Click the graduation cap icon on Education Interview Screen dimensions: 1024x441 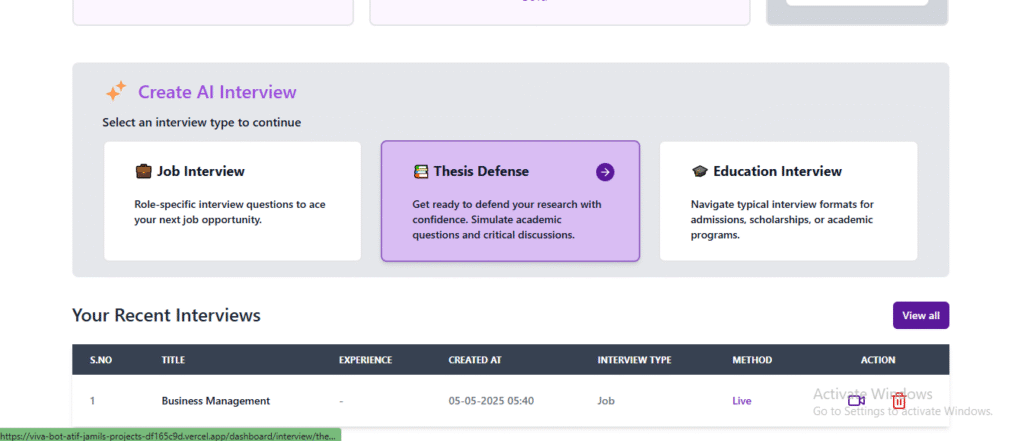point(700,172)
